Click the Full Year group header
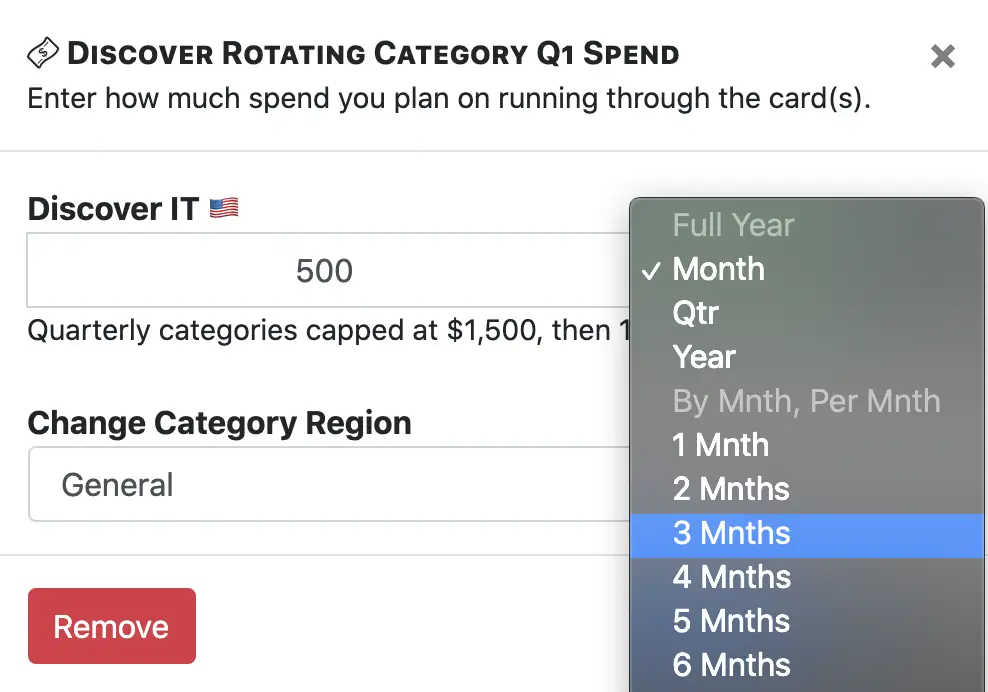Image resolution: width=988 pixels, height=692 pixels. click(x=733, y=225)
